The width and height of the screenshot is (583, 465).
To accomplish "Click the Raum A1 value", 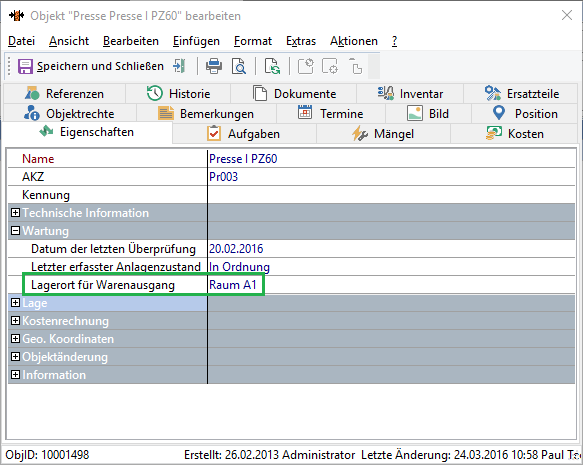I will (233, 285).
